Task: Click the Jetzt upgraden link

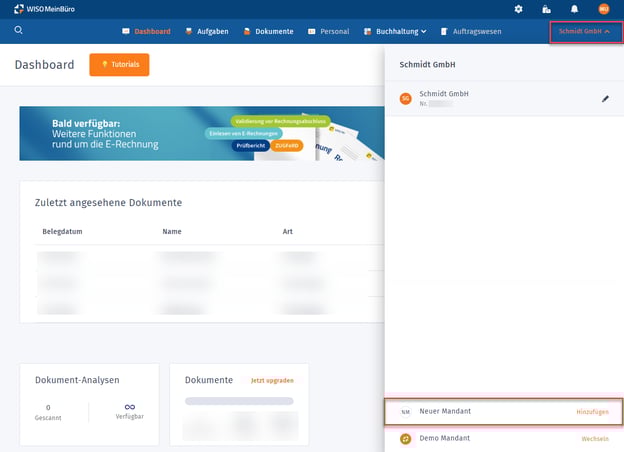Action: tap(272, 380)
